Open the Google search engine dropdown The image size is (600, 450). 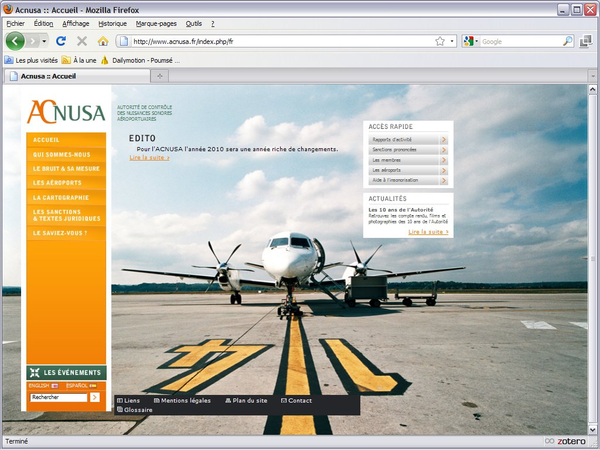[471, 41]
